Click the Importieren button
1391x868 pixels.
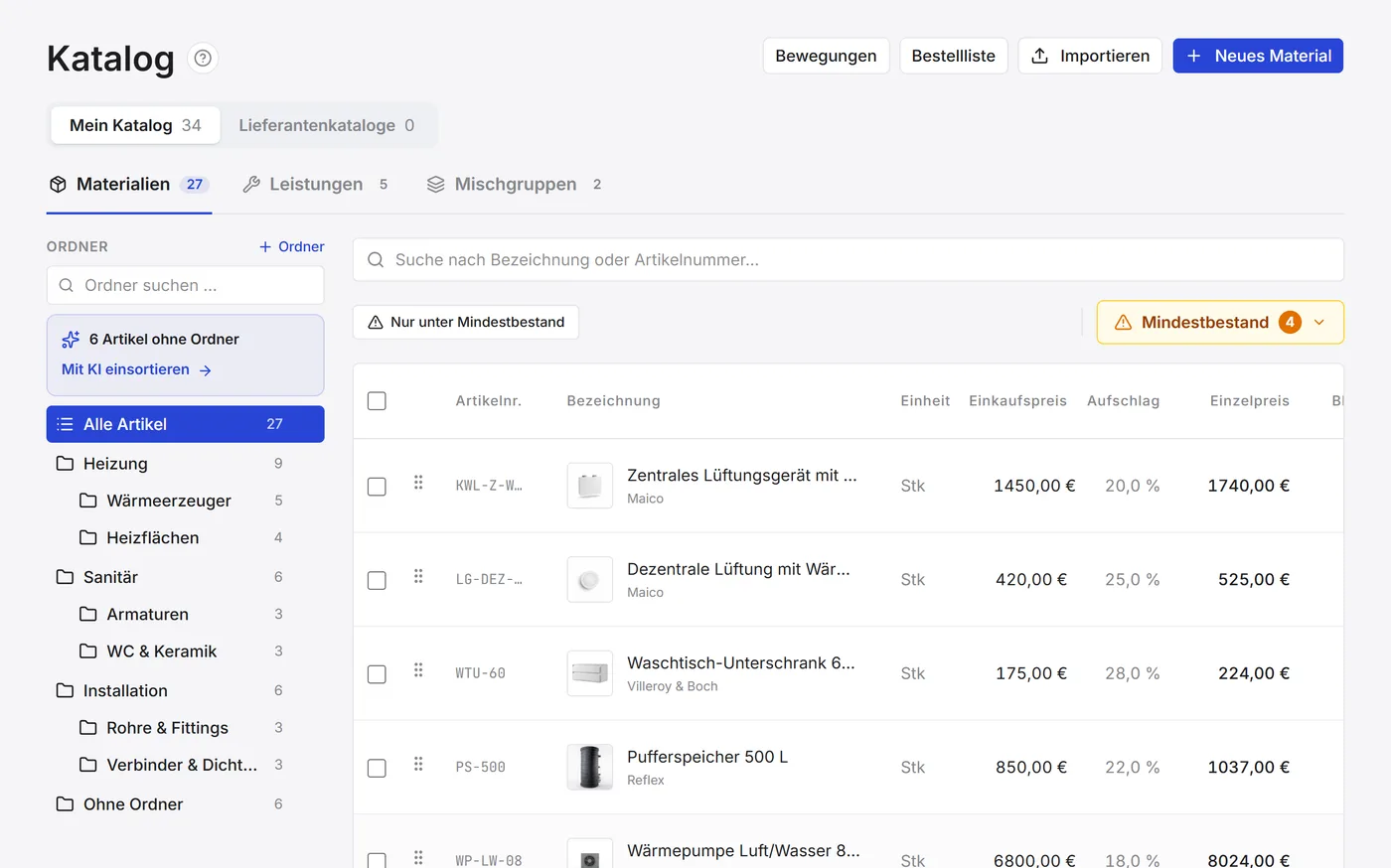pyautogui.click(x=1090, y=56)
